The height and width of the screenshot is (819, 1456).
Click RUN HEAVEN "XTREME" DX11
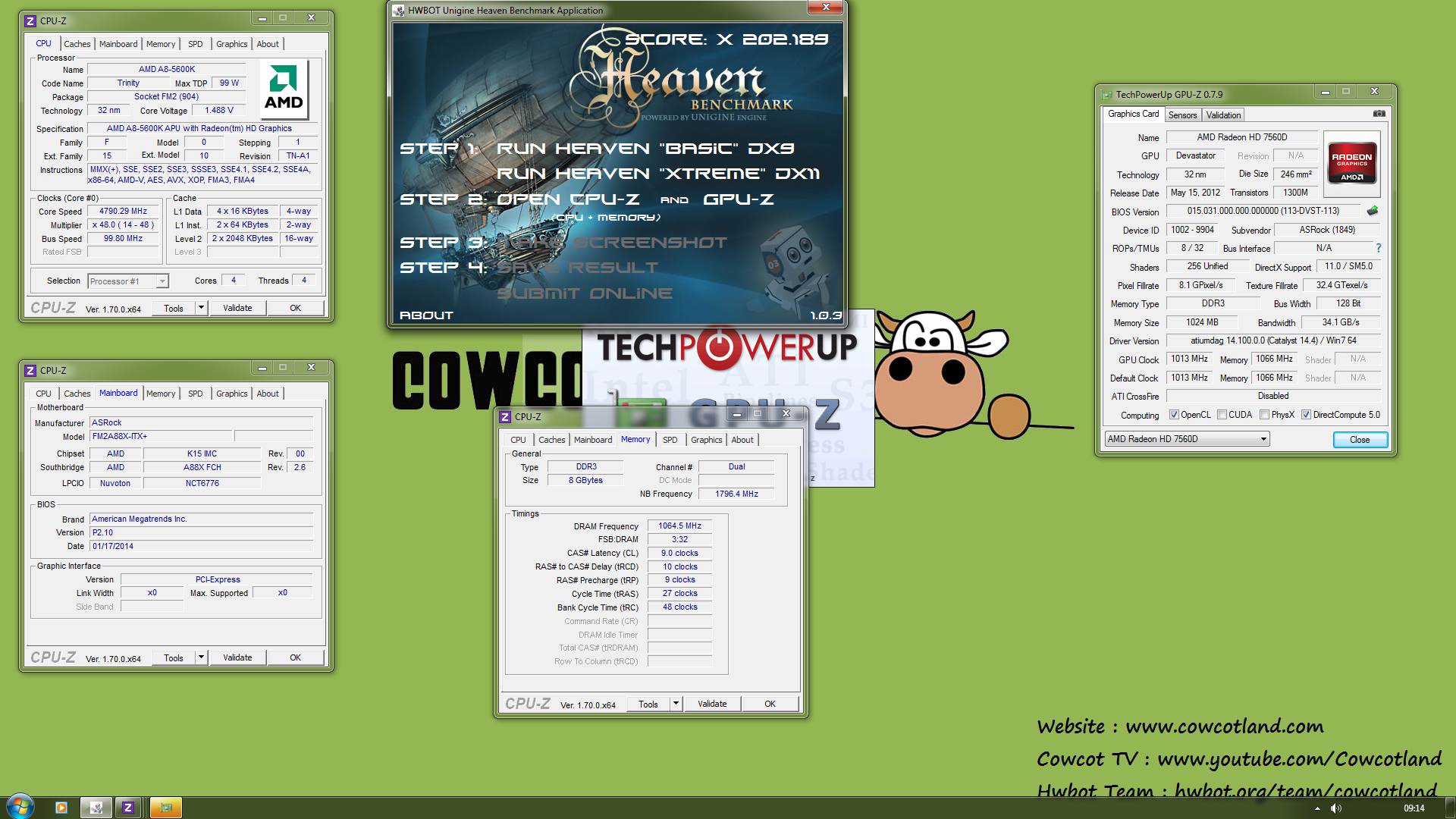click(x=658, y=174)
